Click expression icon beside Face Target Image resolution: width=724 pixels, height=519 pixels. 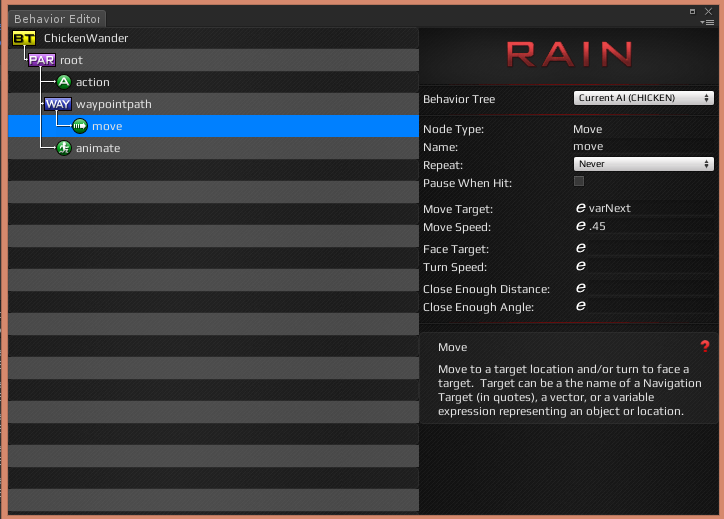580,248
